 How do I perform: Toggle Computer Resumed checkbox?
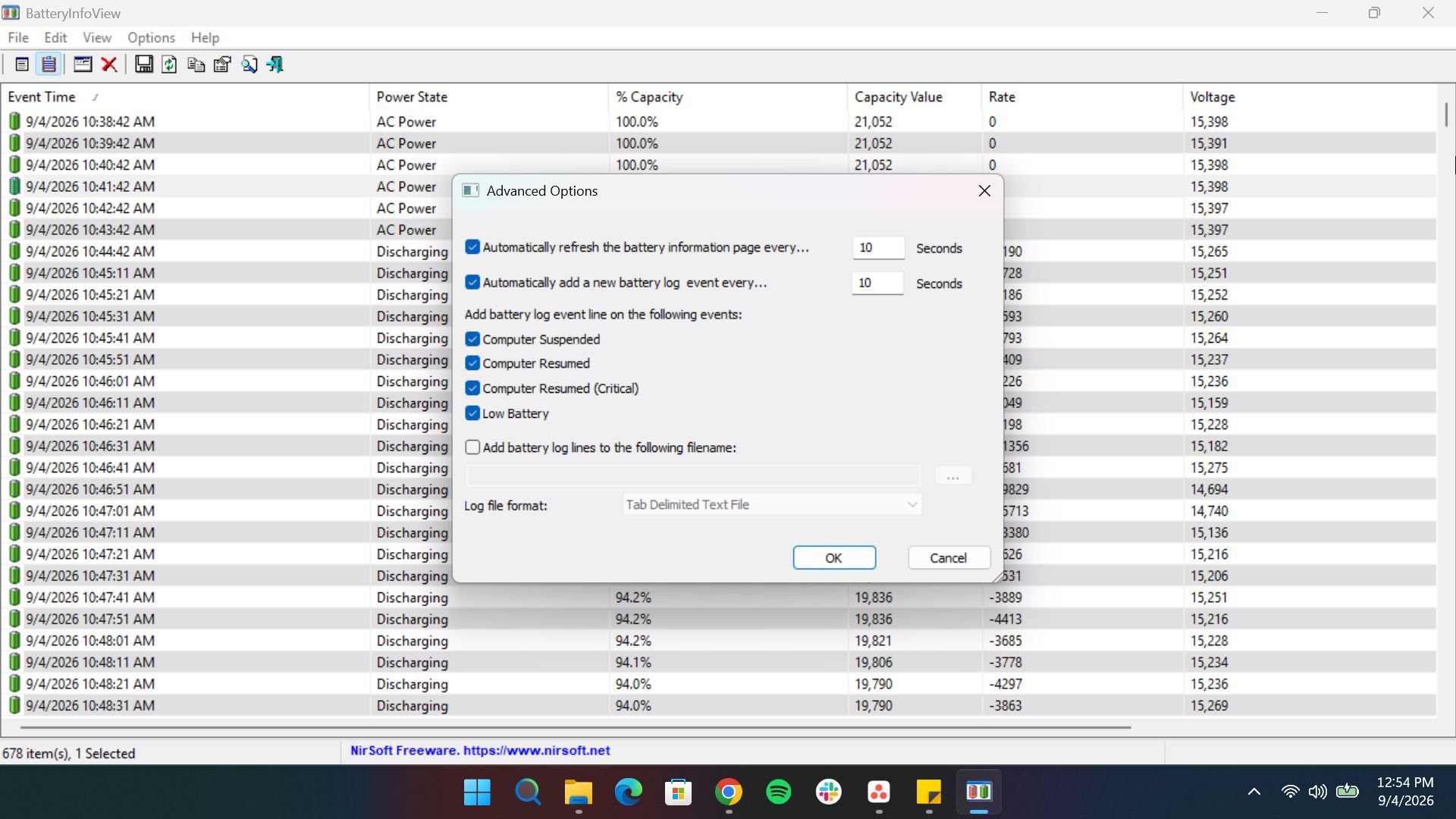click(472, 363)
